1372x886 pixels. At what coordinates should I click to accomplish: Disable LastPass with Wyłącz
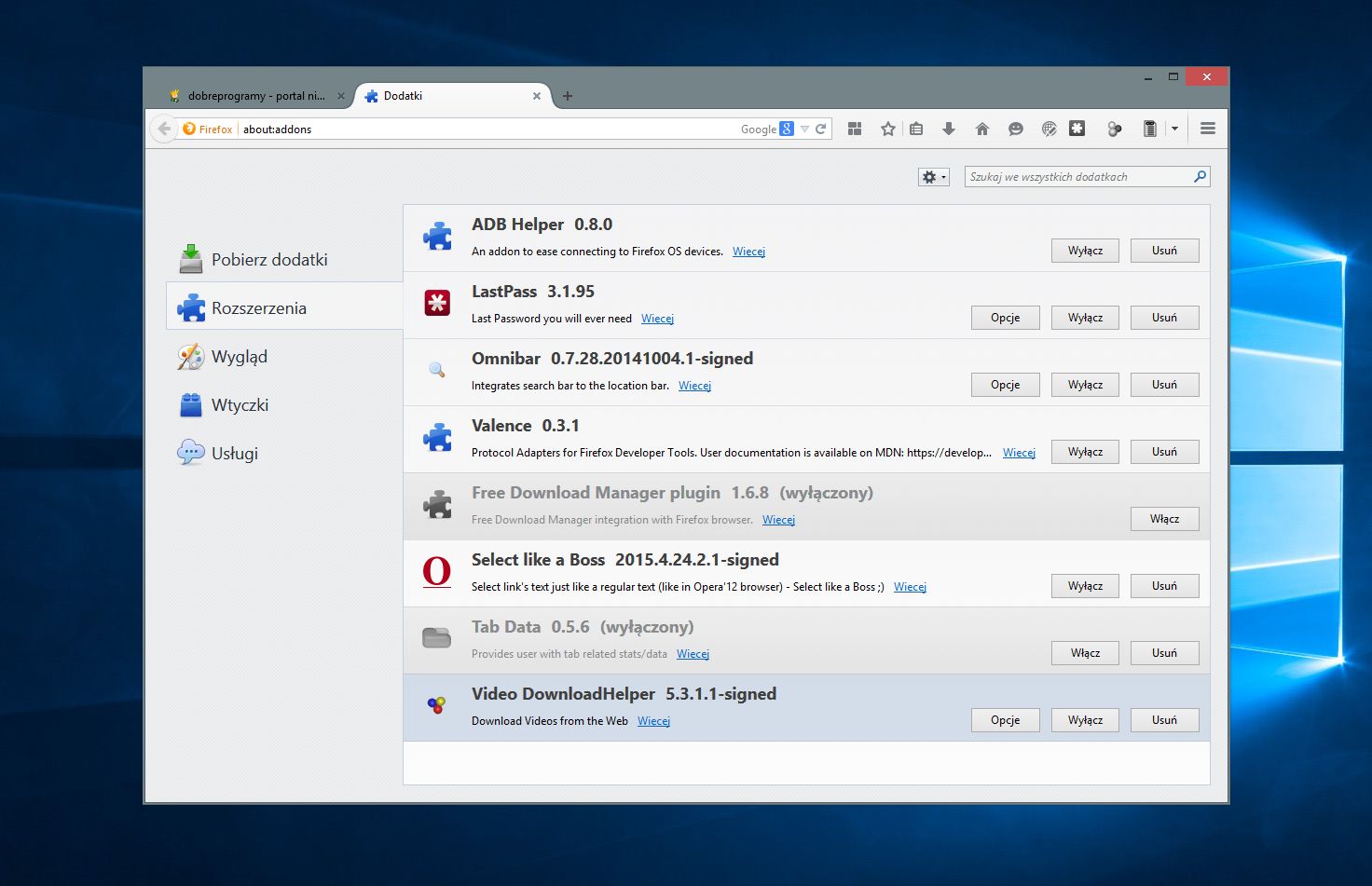[1085, 318]
